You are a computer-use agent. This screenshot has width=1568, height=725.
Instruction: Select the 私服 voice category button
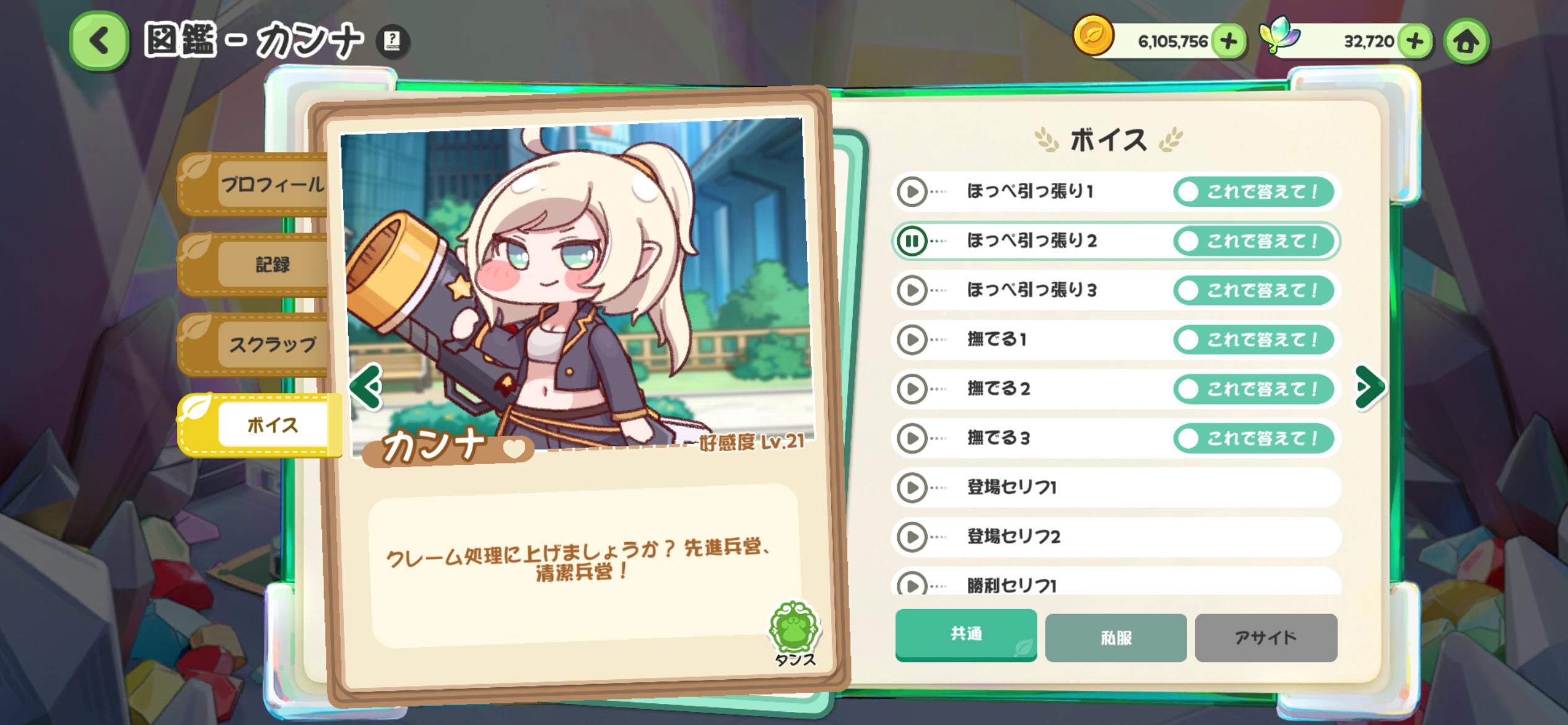(x=1116, y=638)
